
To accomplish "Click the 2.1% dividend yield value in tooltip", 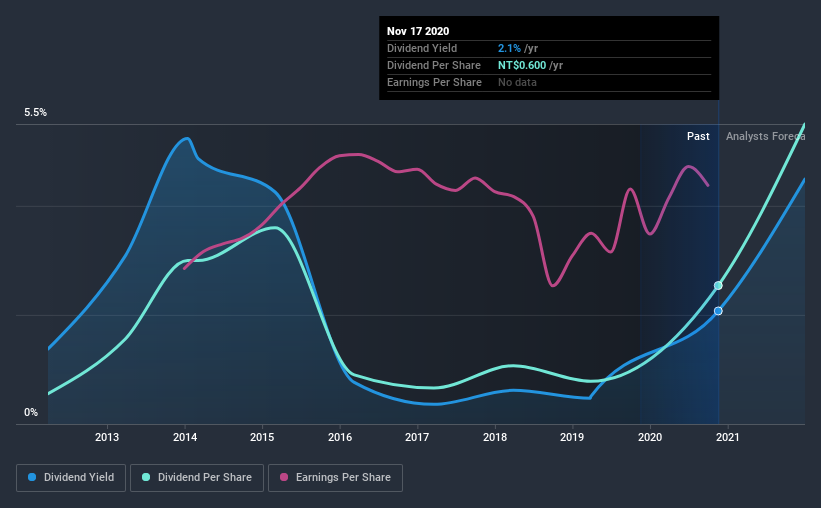I will pos(509,48).
